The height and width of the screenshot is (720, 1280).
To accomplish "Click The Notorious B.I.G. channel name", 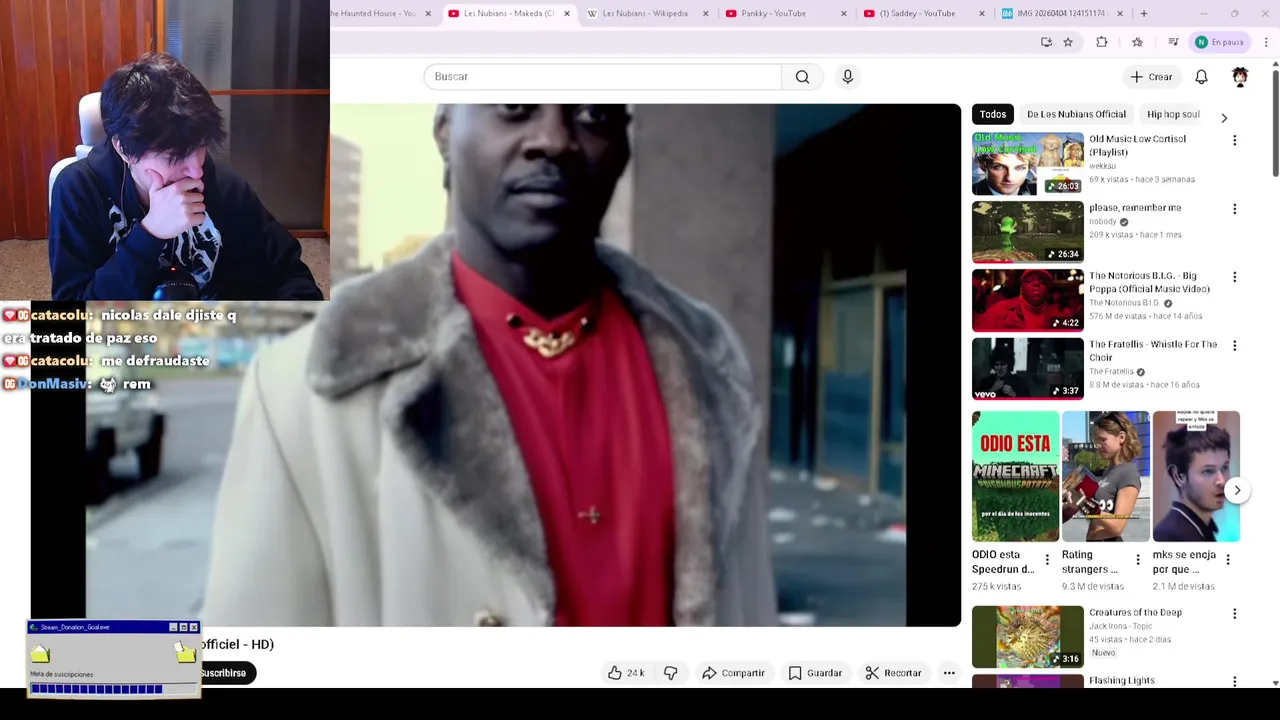I will 1125,303.
